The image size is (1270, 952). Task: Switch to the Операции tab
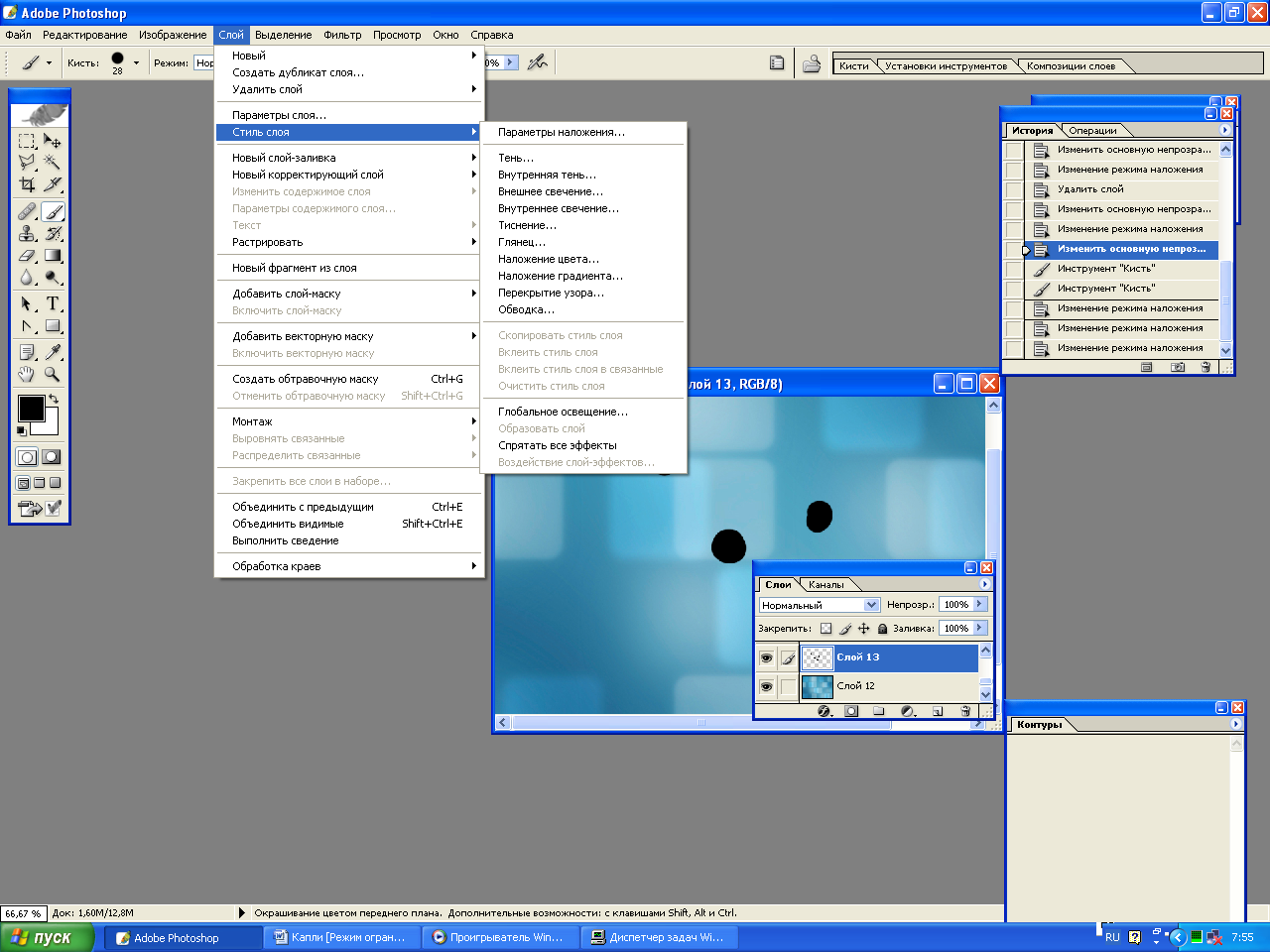pos(1092,131)
